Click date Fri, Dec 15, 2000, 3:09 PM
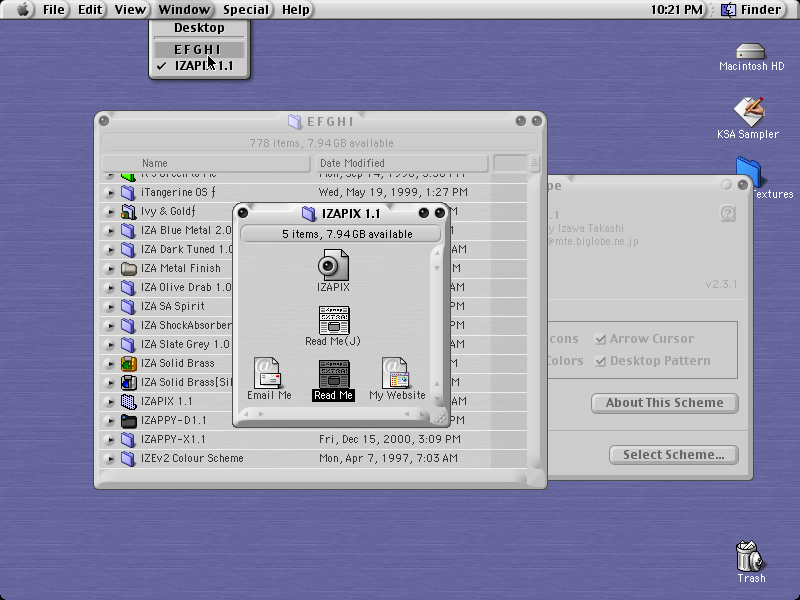This screenshot has height=600, width=800. 390,439
